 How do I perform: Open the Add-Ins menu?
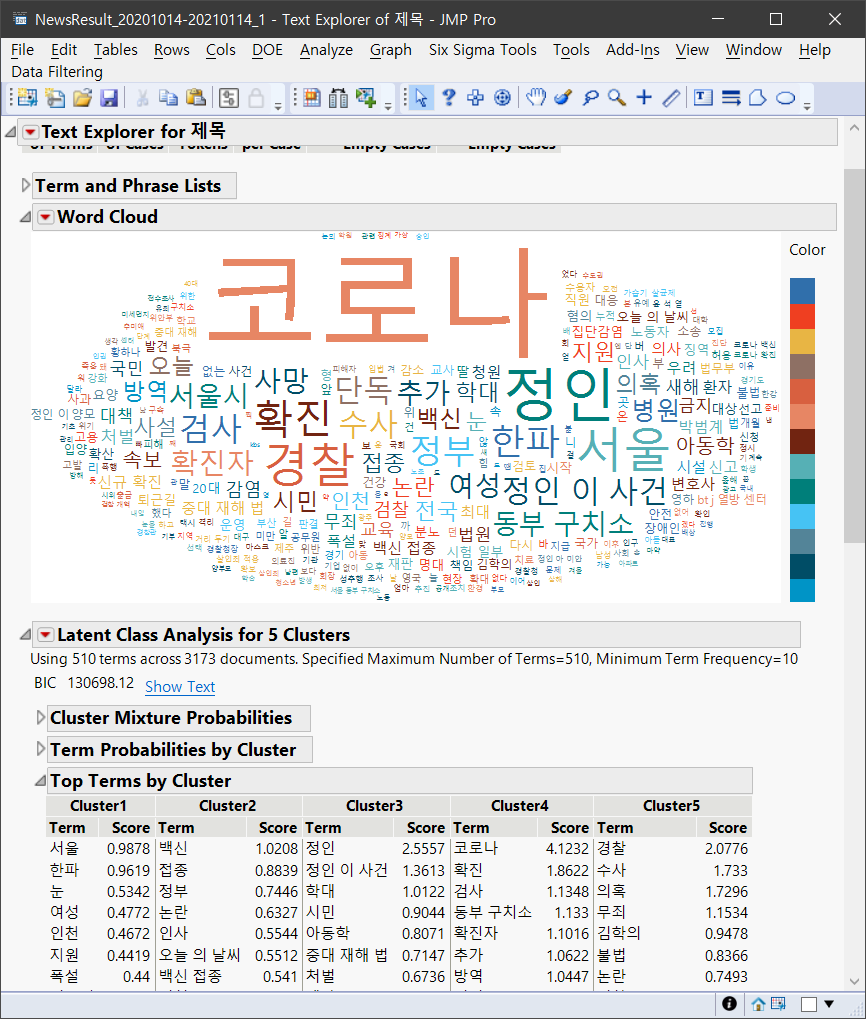(x=633, y=50)
